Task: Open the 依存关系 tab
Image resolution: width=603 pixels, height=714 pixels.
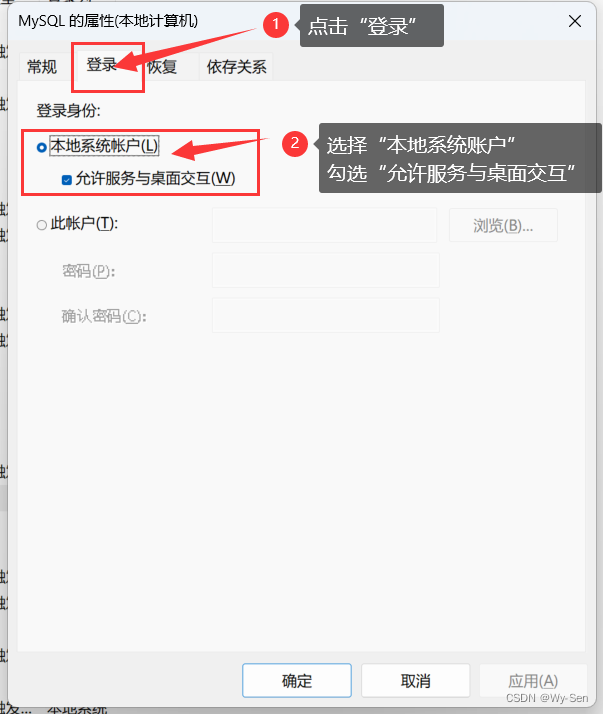Action: (x=236, y=67)
